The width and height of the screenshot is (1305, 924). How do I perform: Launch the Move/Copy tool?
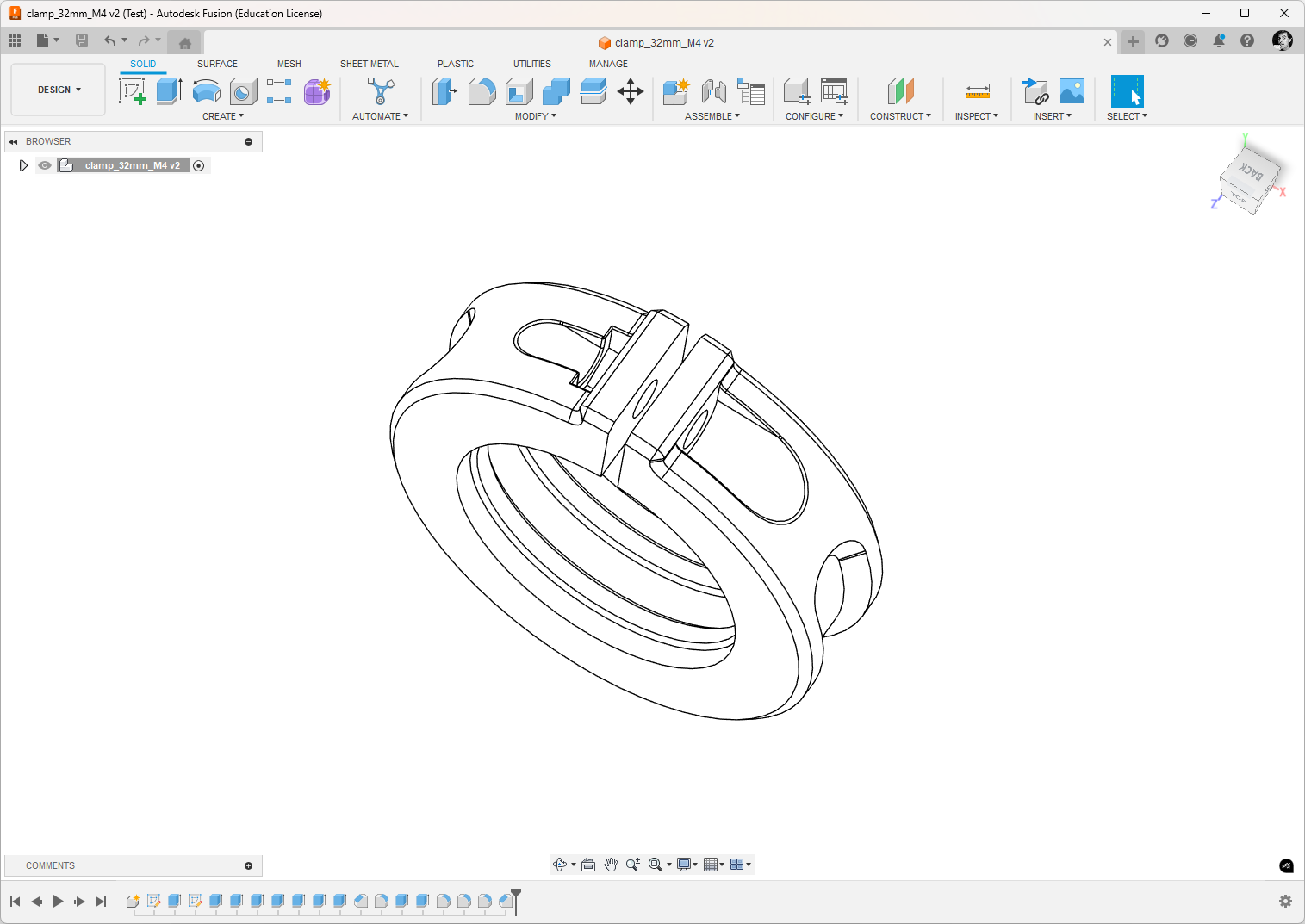(631, 90)
